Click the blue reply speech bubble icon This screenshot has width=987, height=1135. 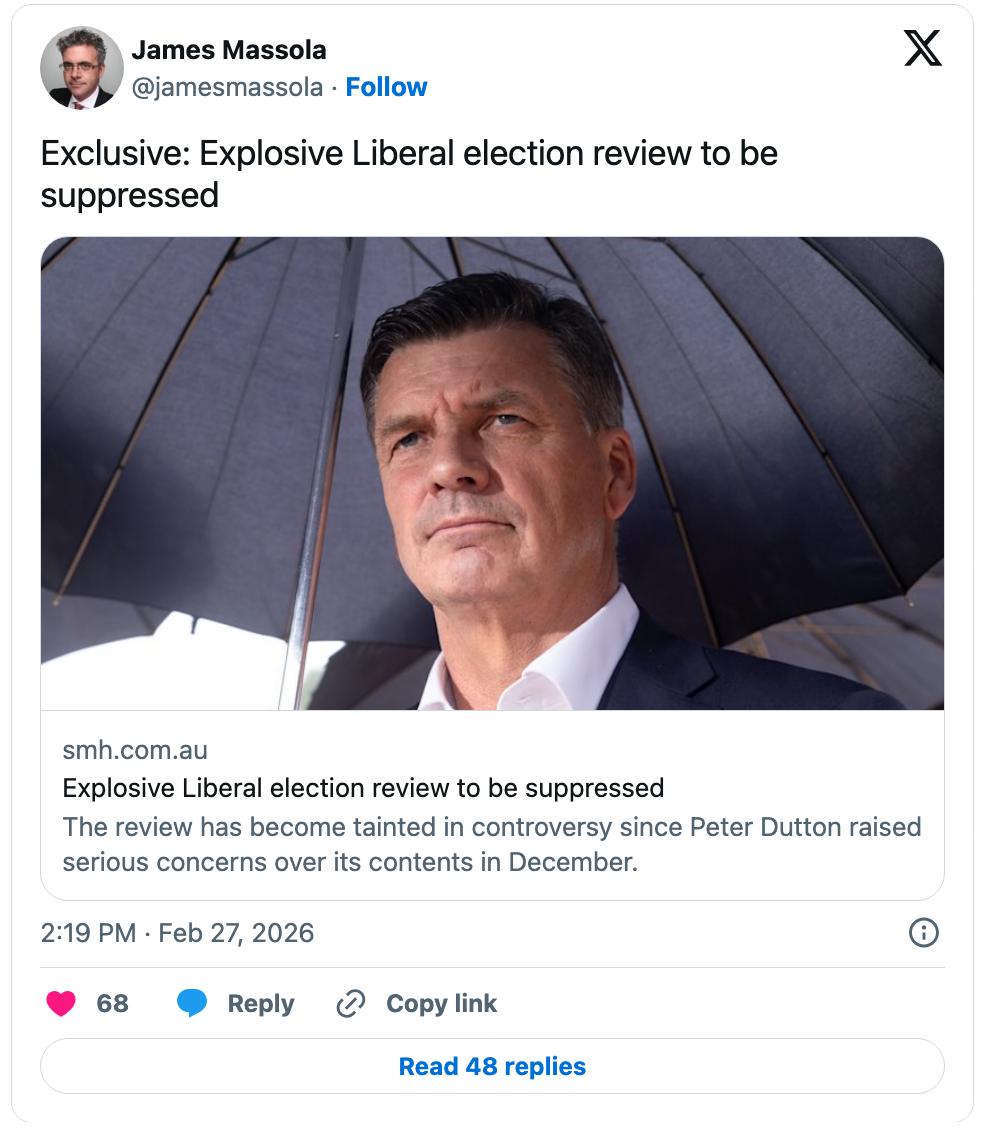coord(192,1004)
